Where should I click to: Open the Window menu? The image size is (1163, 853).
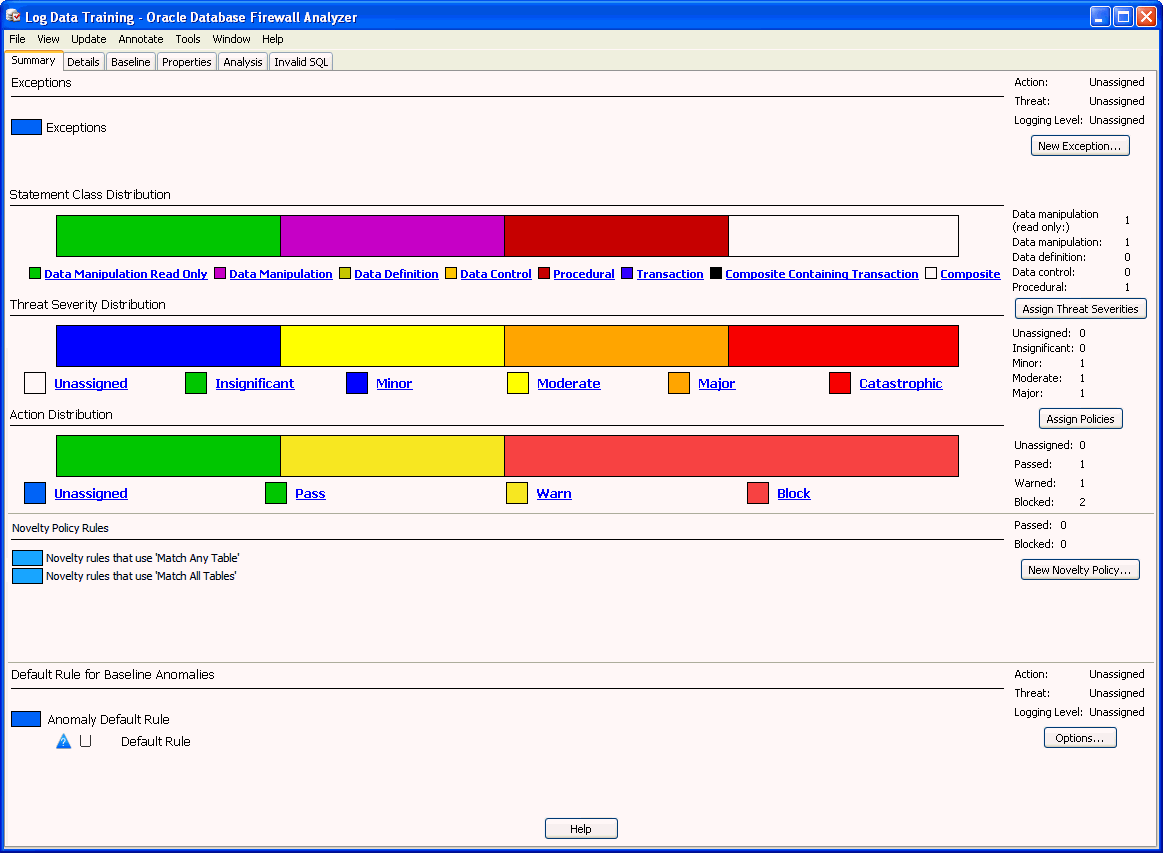click(x=231, y=39)
